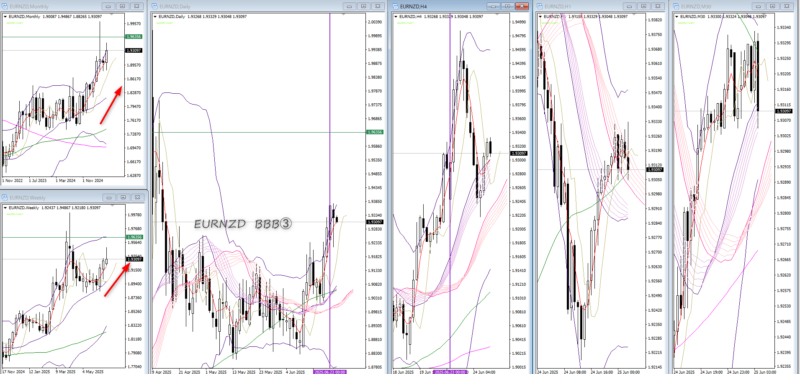
Task: Close the EURNZD,H4 chart window
Action: pos(521,6)
